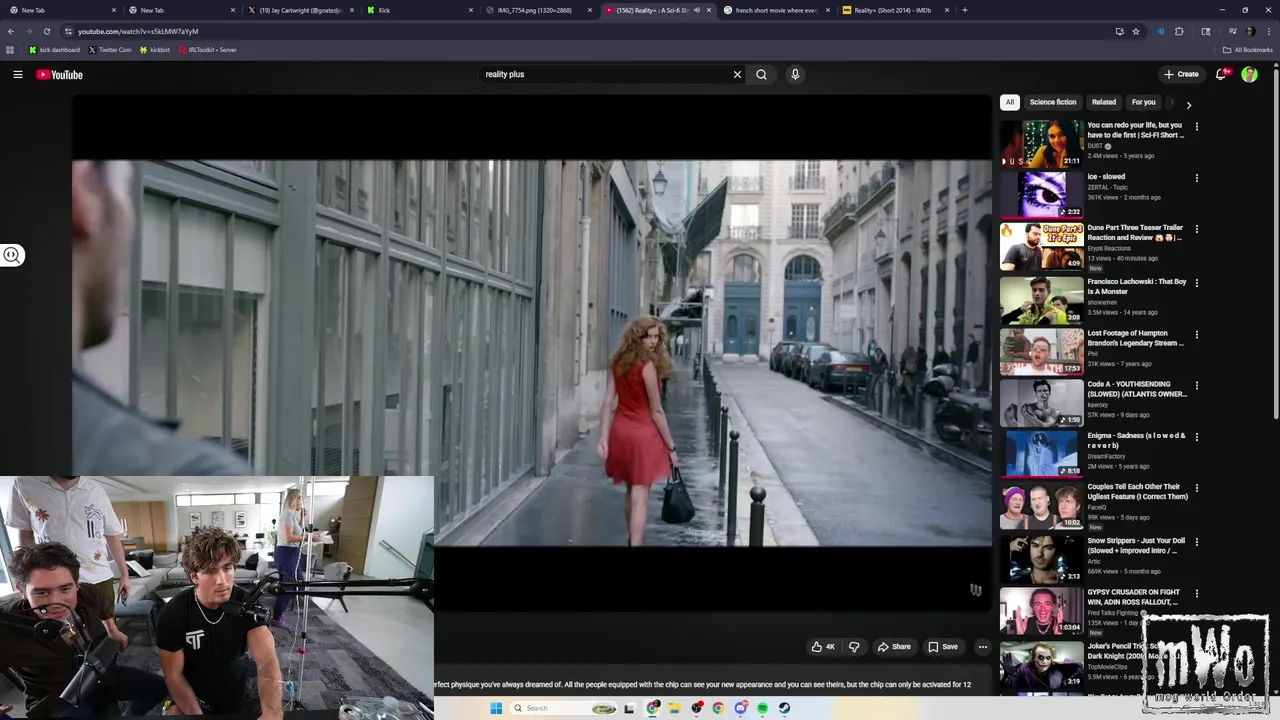Save the video to a playlist
The height and width of the screenshot is (720, 1280).
943,647
